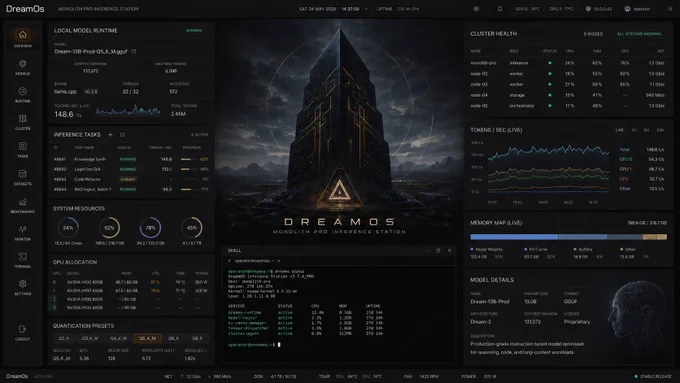680x383 pixels.
Task: Click the edit icon beside the Inference Tasks plus
Action: pos(122,134)
